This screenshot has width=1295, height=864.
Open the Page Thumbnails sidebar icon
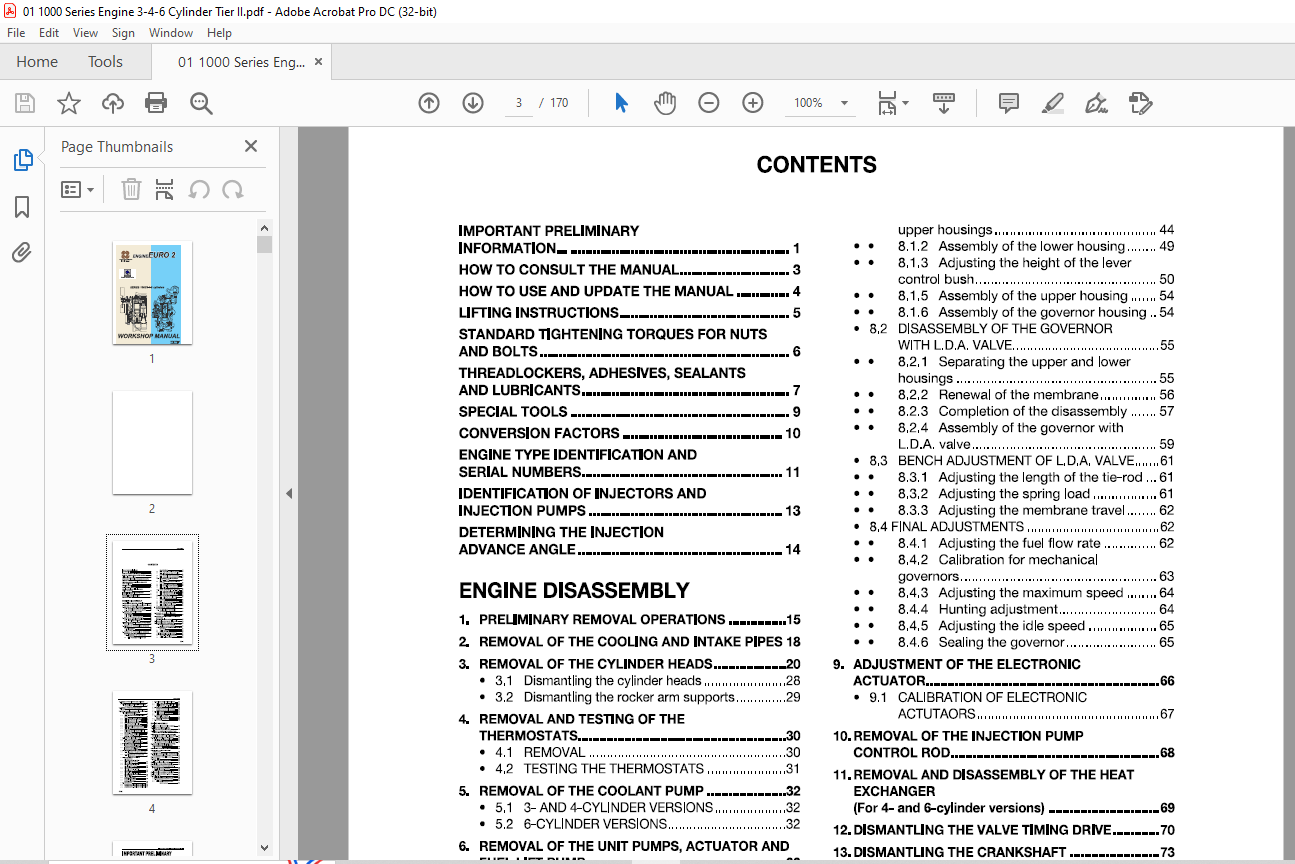point(22,160)
